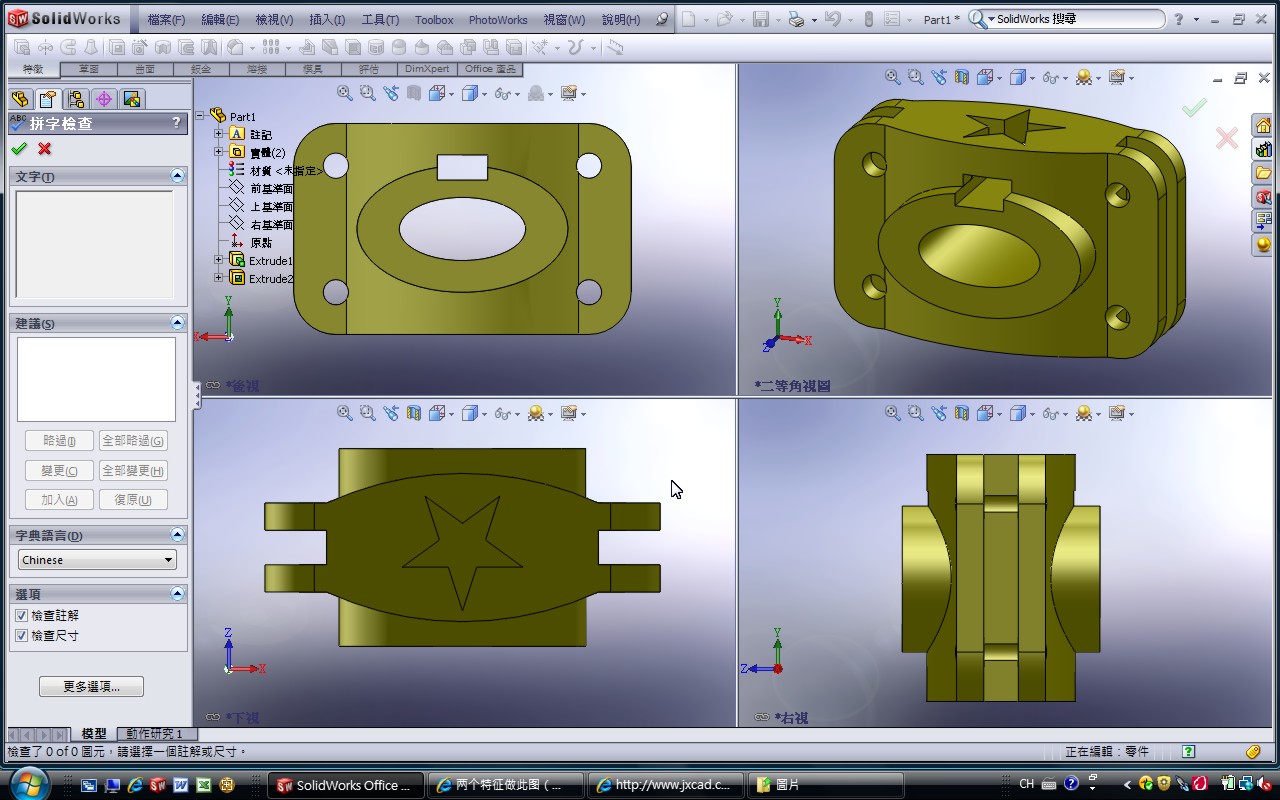Screen dimensions: 1280x800
Task: Open File Explorer task pane tab
Action: pyautogui.click(x=1264, y=173)
